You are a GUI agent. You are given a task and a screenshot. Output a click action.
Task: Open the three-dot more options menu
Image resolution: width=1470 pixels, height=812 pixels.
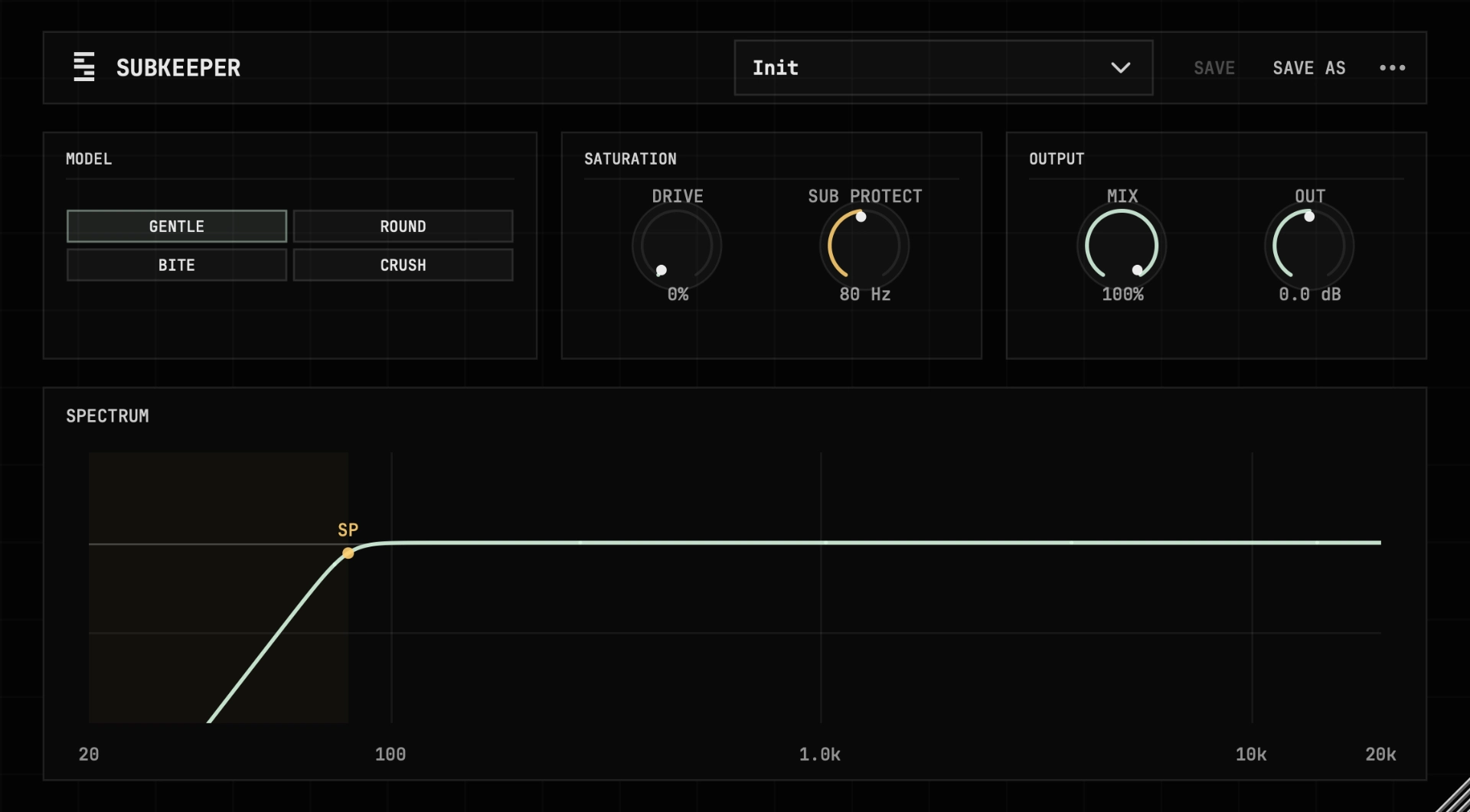pyautogui.click(x=1392, y=68)
